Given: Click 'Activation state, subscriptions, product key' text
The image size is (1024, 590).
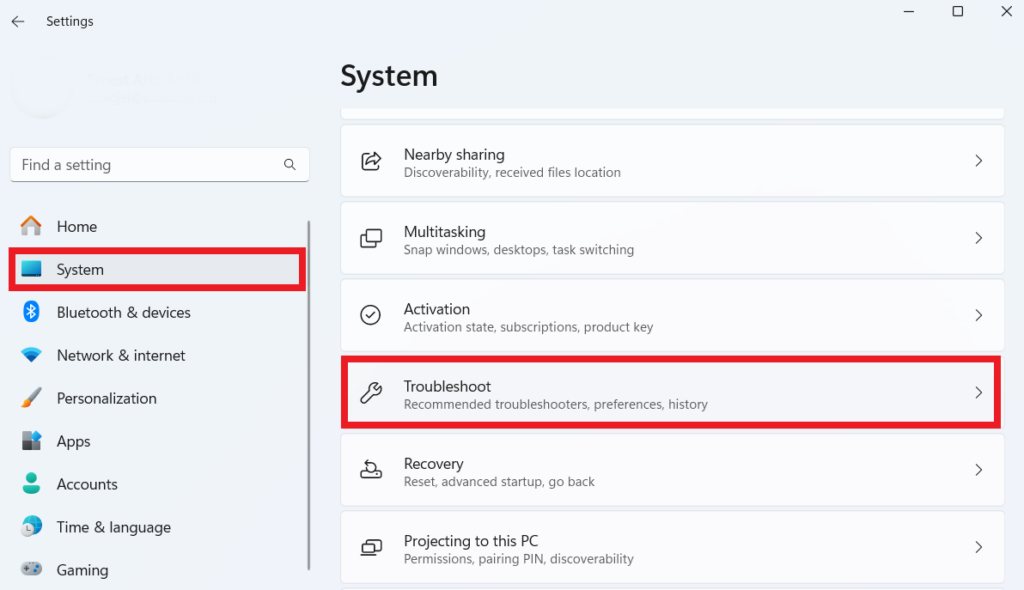Looking at the screenshot, I should [x=528, y=327].
